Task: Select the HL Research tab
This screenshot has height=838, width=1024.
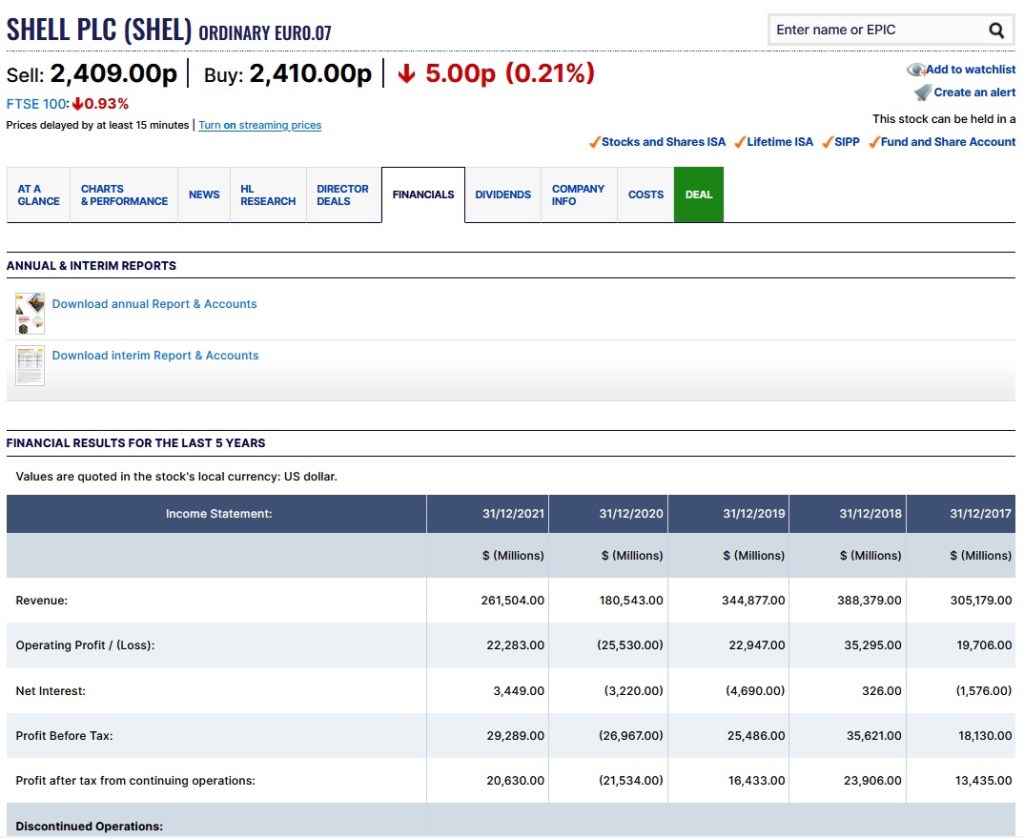Action: click(268, 195)
